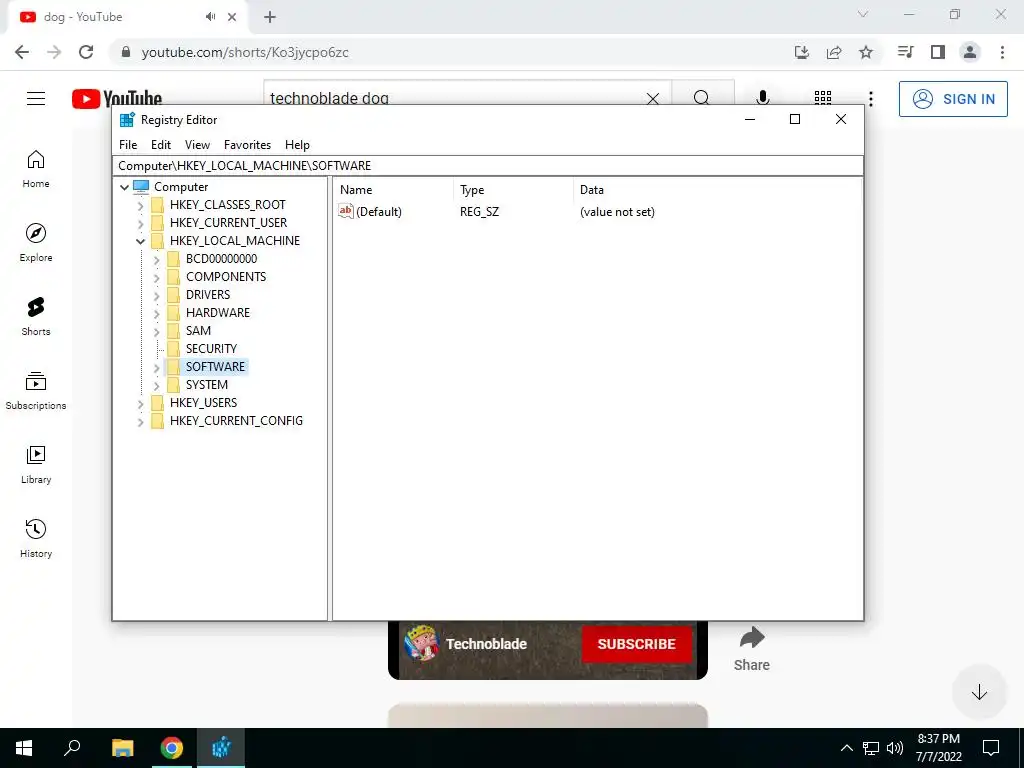Open Technoblade channel avatar
The width and height of the screenshot is (1024, 768).
[421, 643]
